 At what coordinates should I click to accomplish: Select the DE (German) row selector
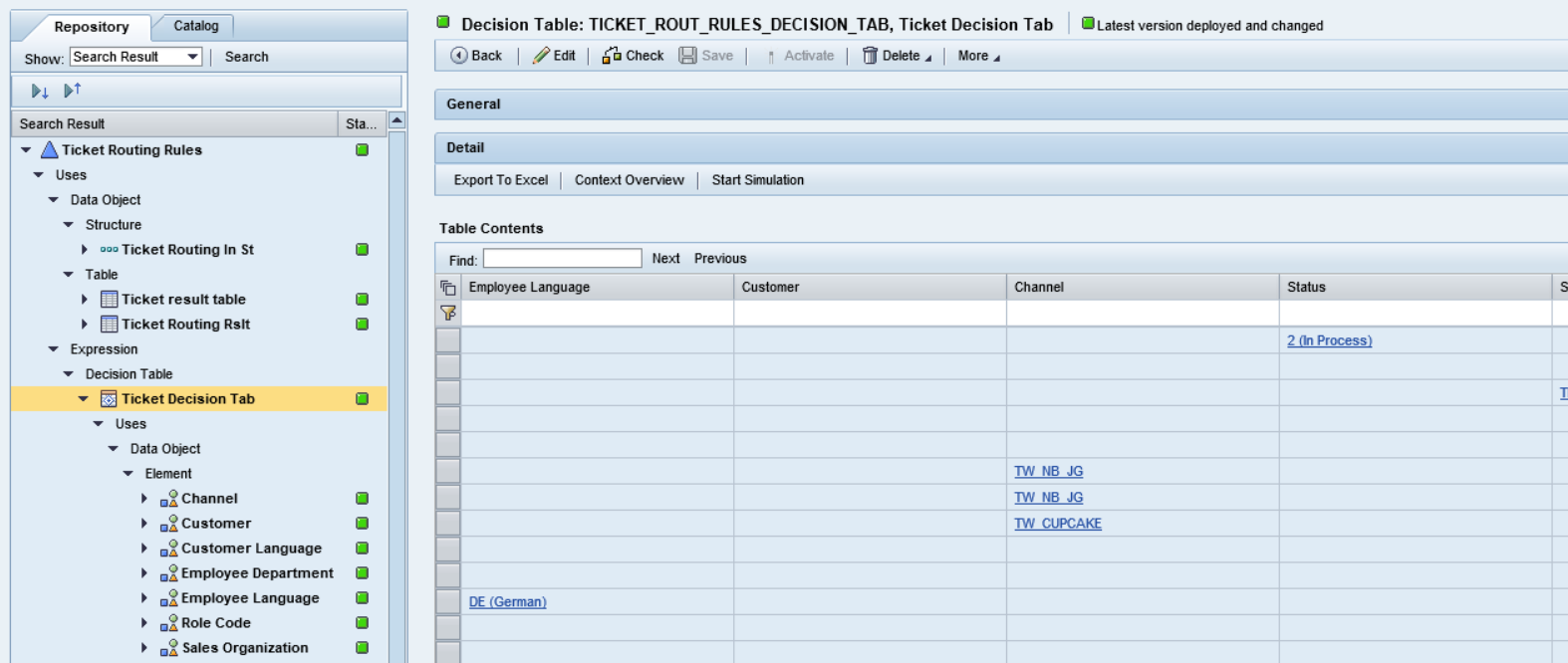point(448,602)
